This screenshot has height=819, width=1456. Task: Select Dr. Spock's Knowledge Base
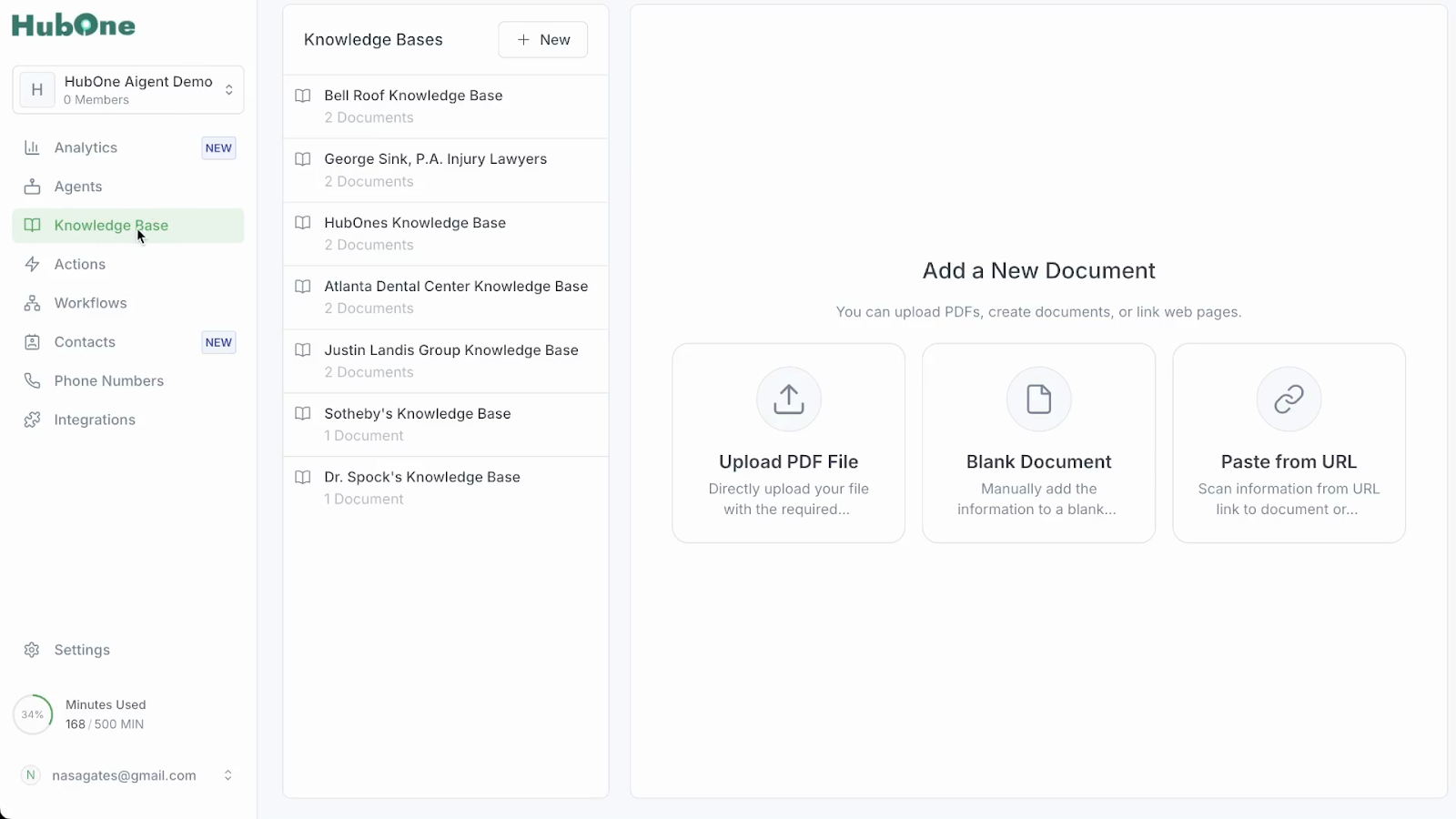point(446,488)
